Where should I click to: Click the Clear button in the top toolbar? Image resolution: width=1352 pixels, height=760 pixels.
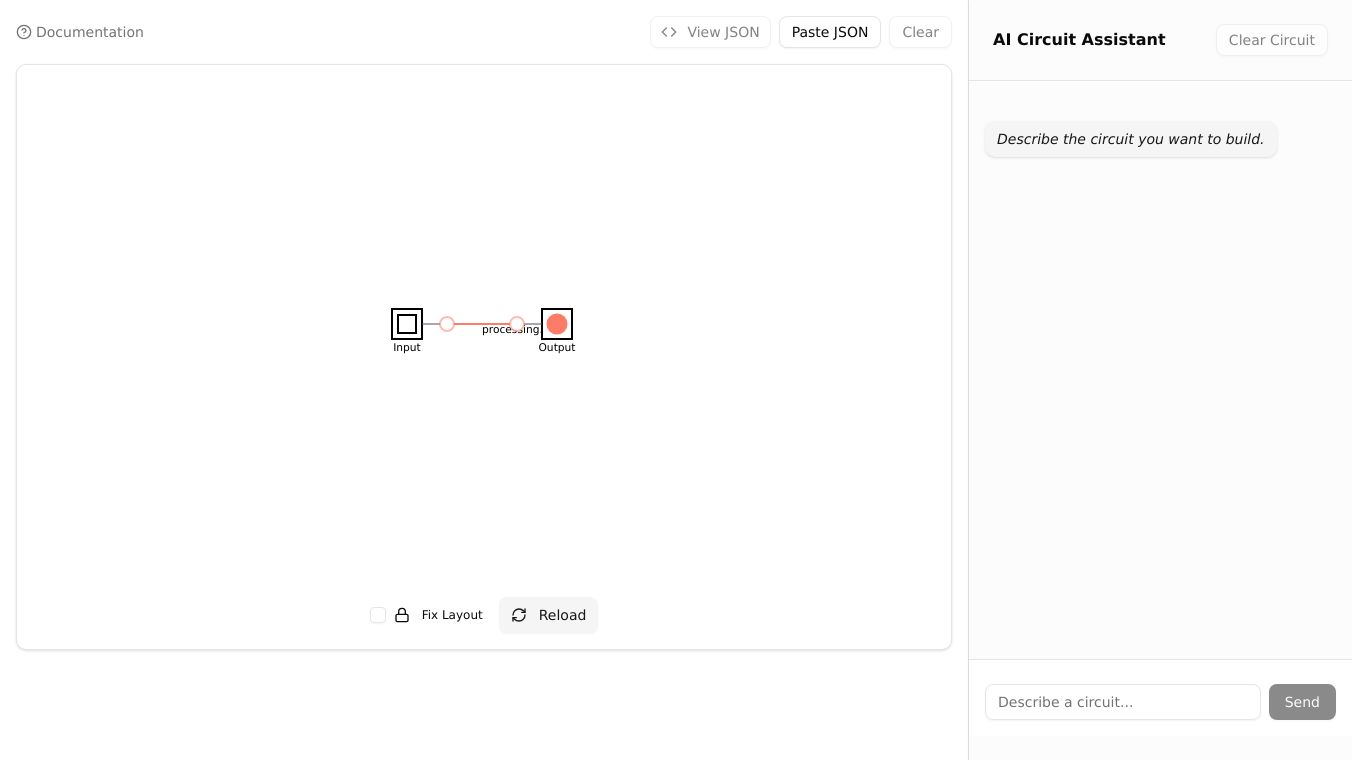click(x=920, y=32)
